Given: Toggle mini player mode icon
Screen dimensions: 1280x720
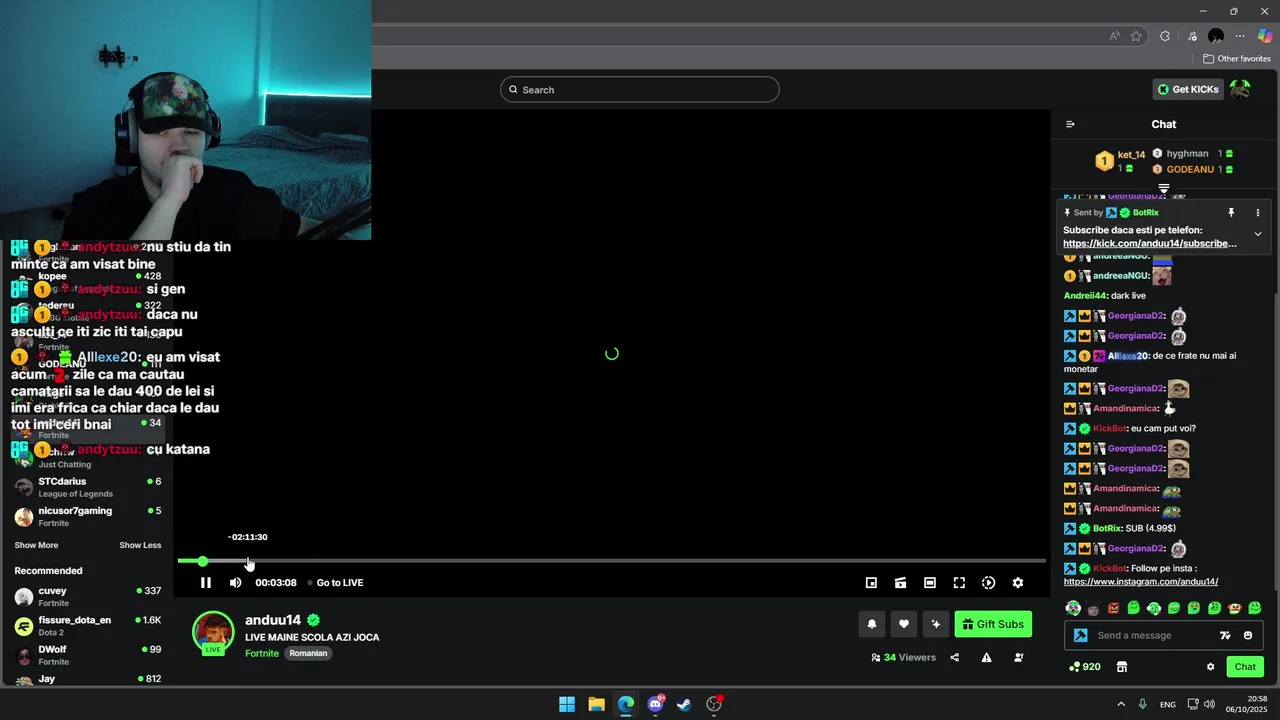Looking at the screenshot, I should click(x=871, y=583).
